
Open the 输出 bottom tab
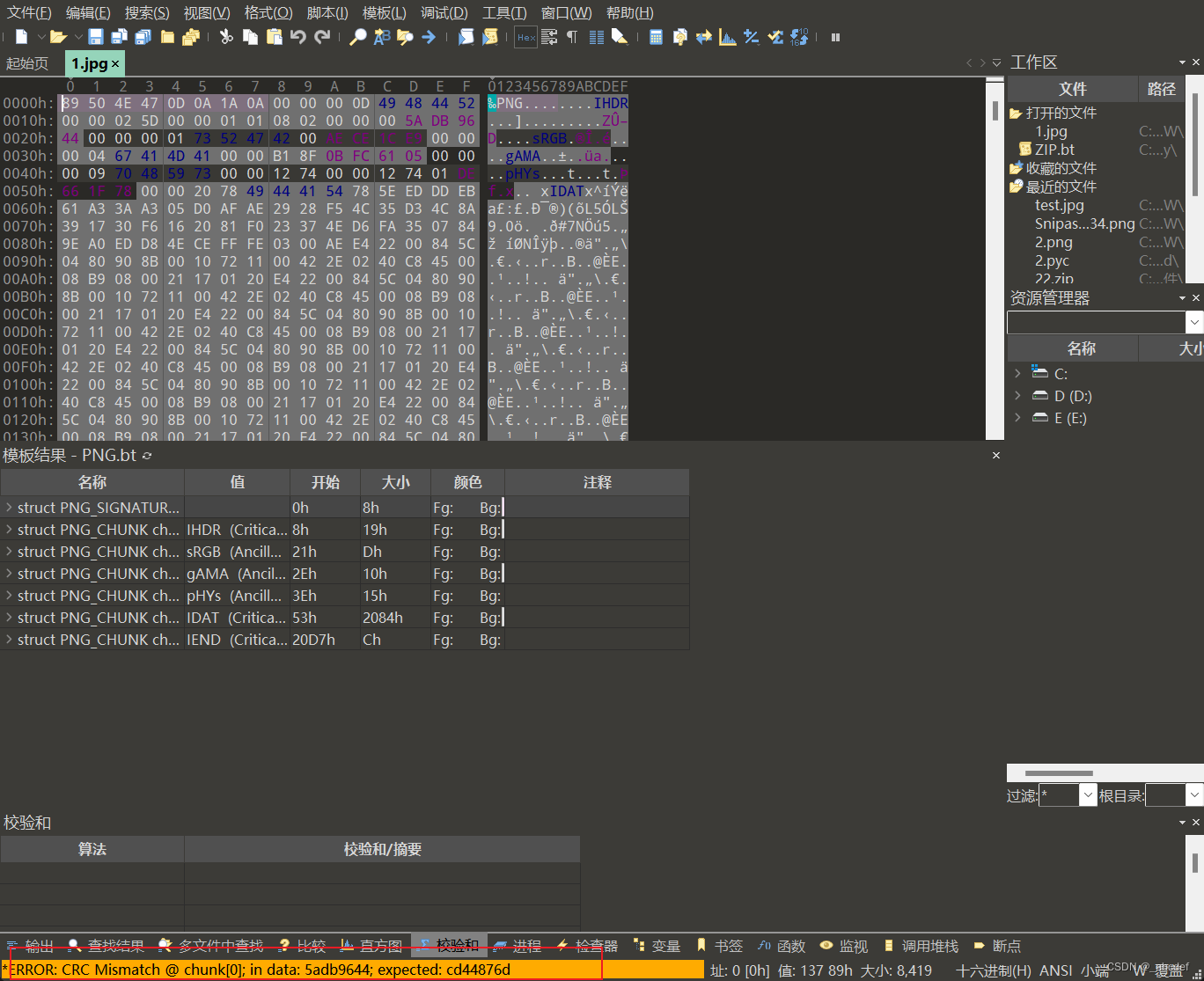click(x=31, y=946)
